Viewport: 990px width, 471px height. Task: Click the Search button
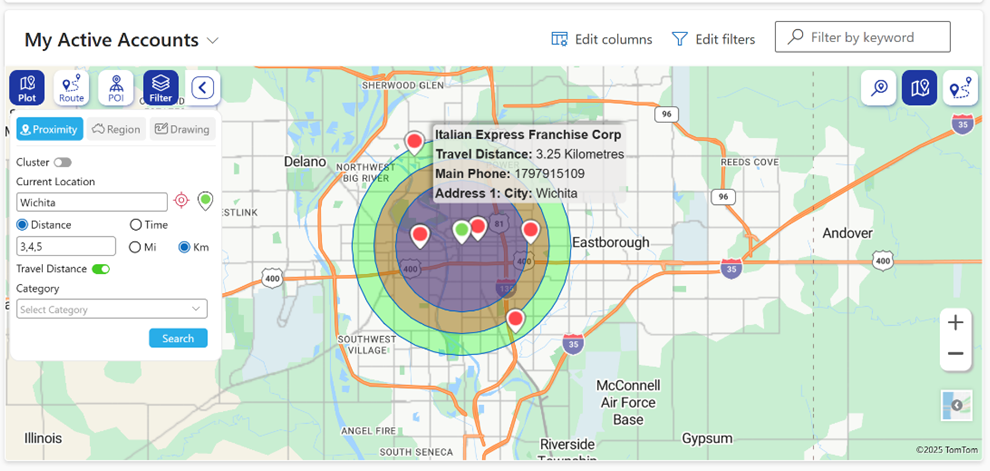point(178,338)
